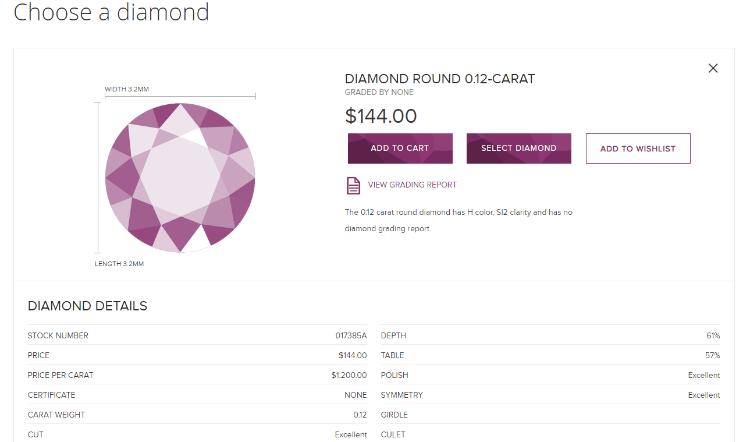Select the Diamond Details section heading

(x=87, y=306)
